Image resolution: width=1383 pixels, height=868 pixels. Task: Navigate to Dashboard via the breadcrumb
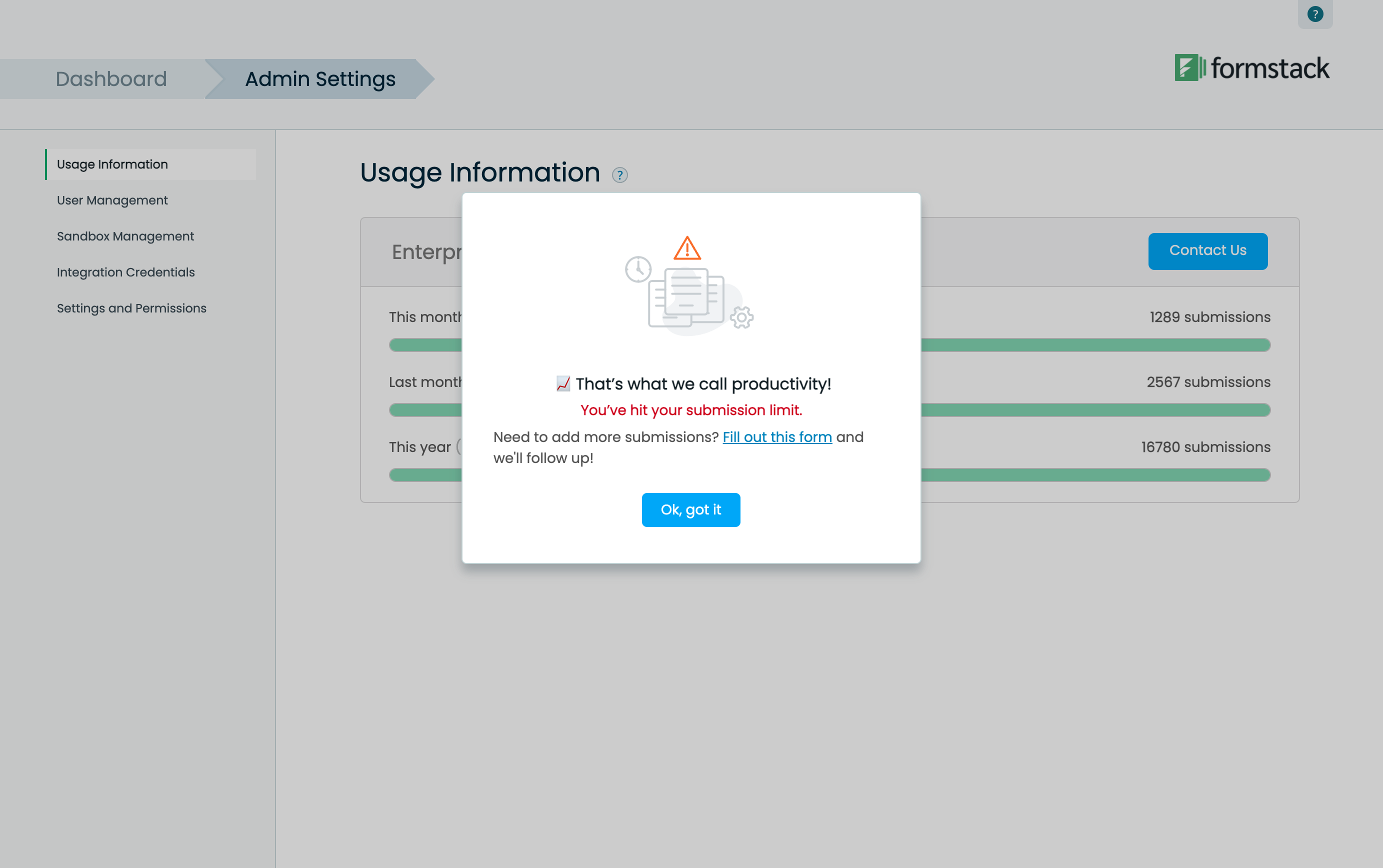tap(111, 78)
